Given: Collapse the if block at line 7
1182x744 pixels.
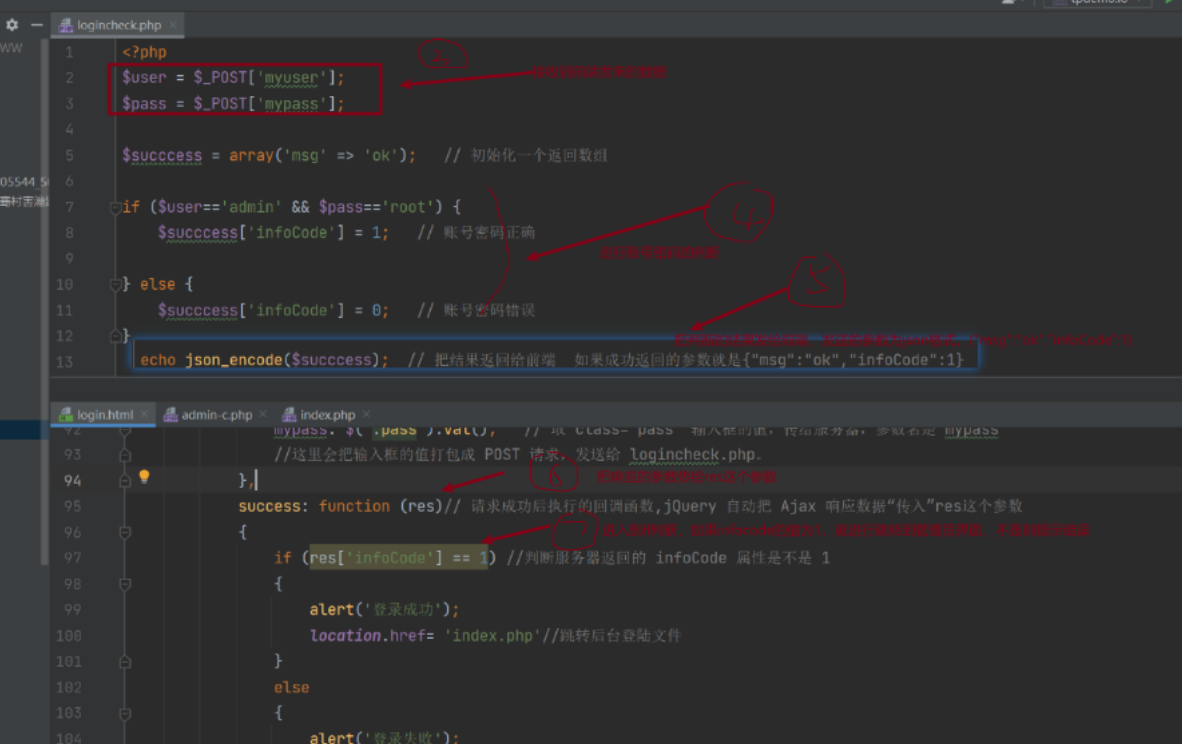Looking at the screenshot, I should (x=115, y=207).
